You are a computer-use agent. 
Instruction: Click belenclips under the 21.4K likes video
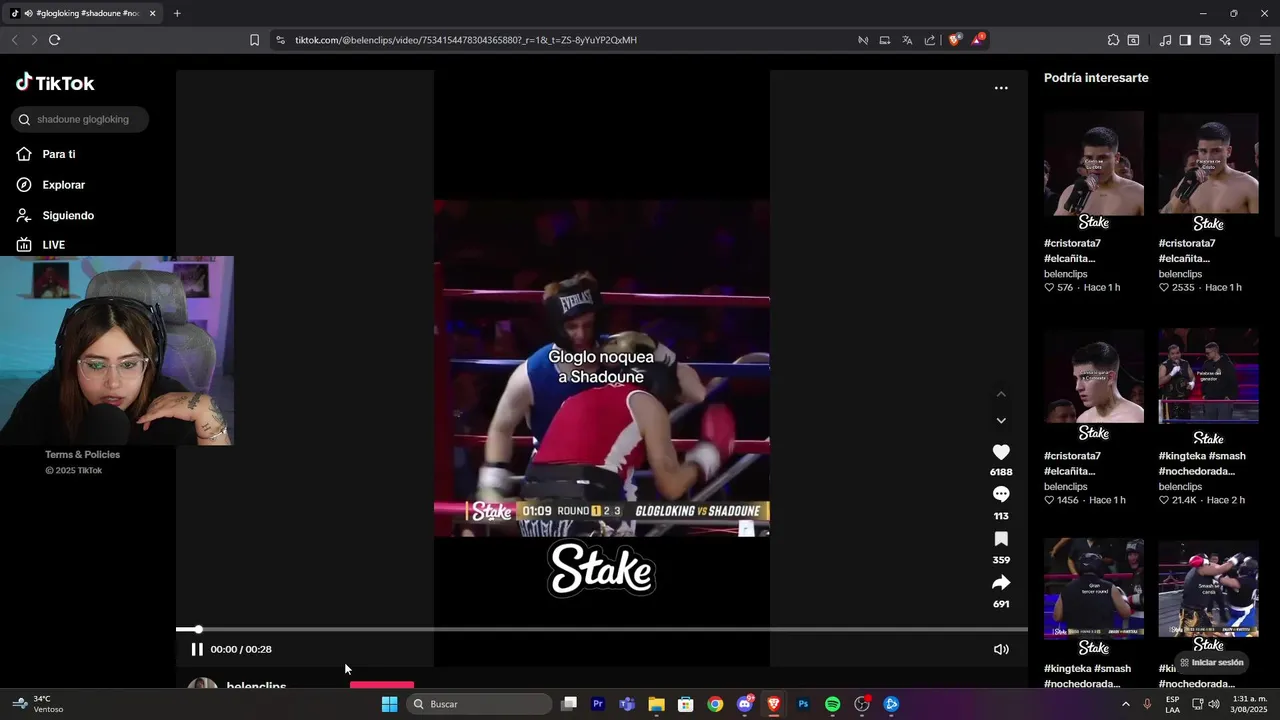[1180, 487]
